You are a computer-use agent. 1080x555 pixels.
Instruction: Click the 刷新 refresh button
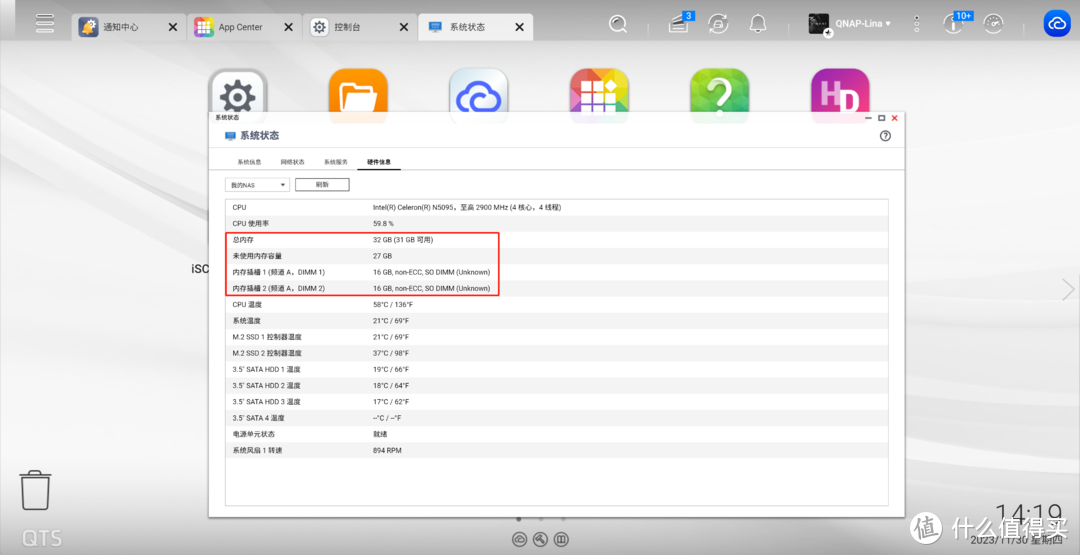click(x=322, y=185)
